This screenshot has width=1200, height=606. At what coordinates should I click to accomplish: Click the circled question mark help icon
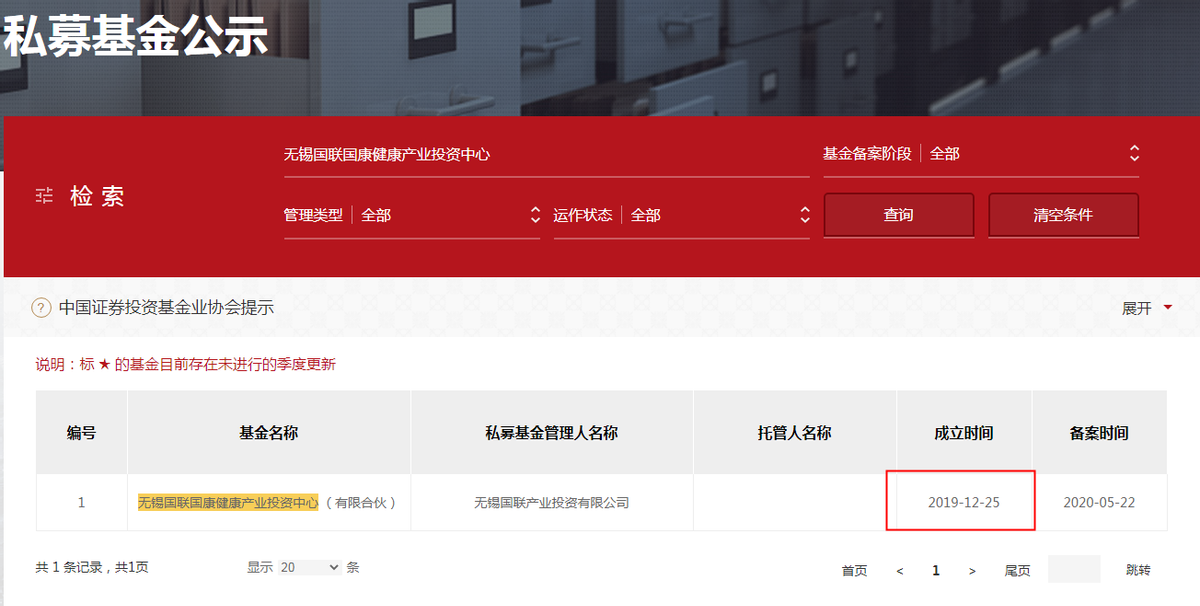41,308
